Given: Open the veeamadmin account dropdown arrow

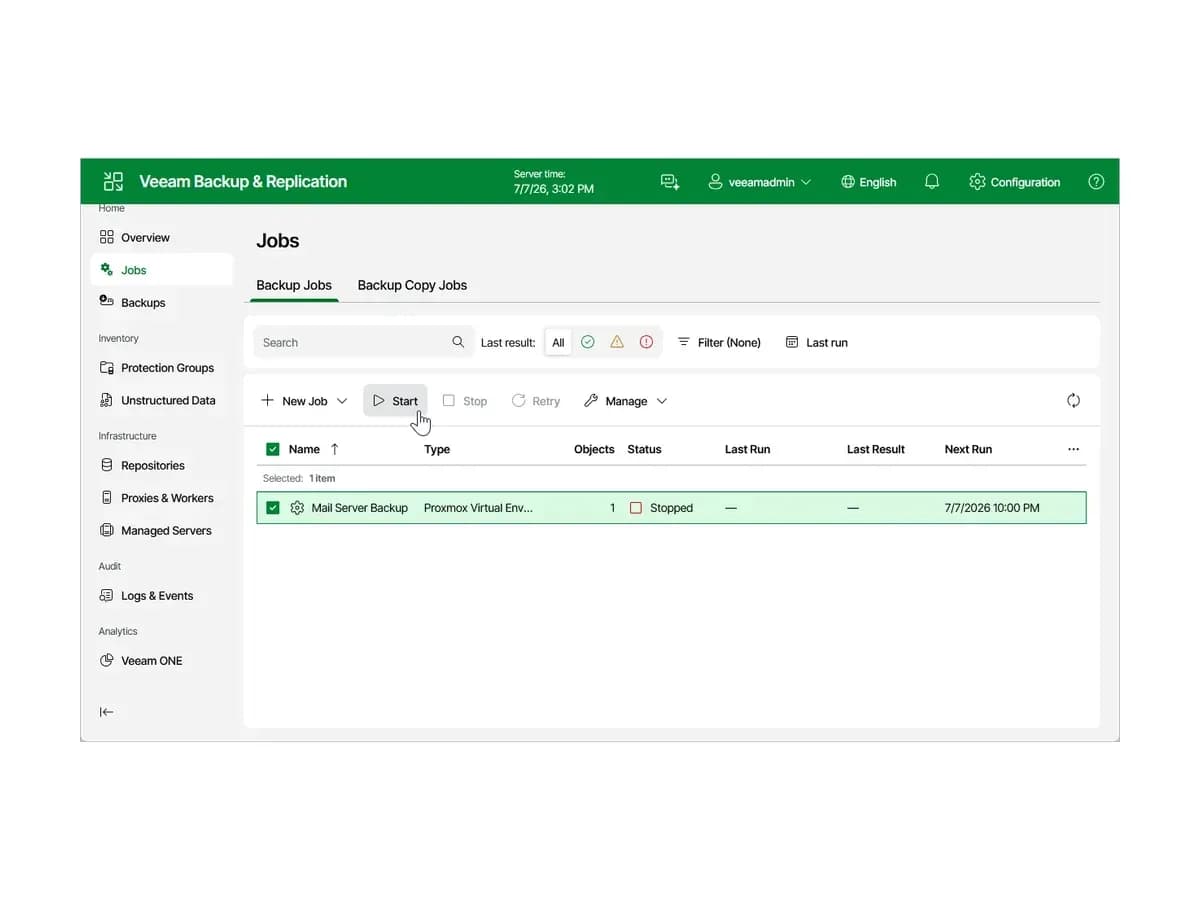Looking at the screenshot, I should click(806, 182).
